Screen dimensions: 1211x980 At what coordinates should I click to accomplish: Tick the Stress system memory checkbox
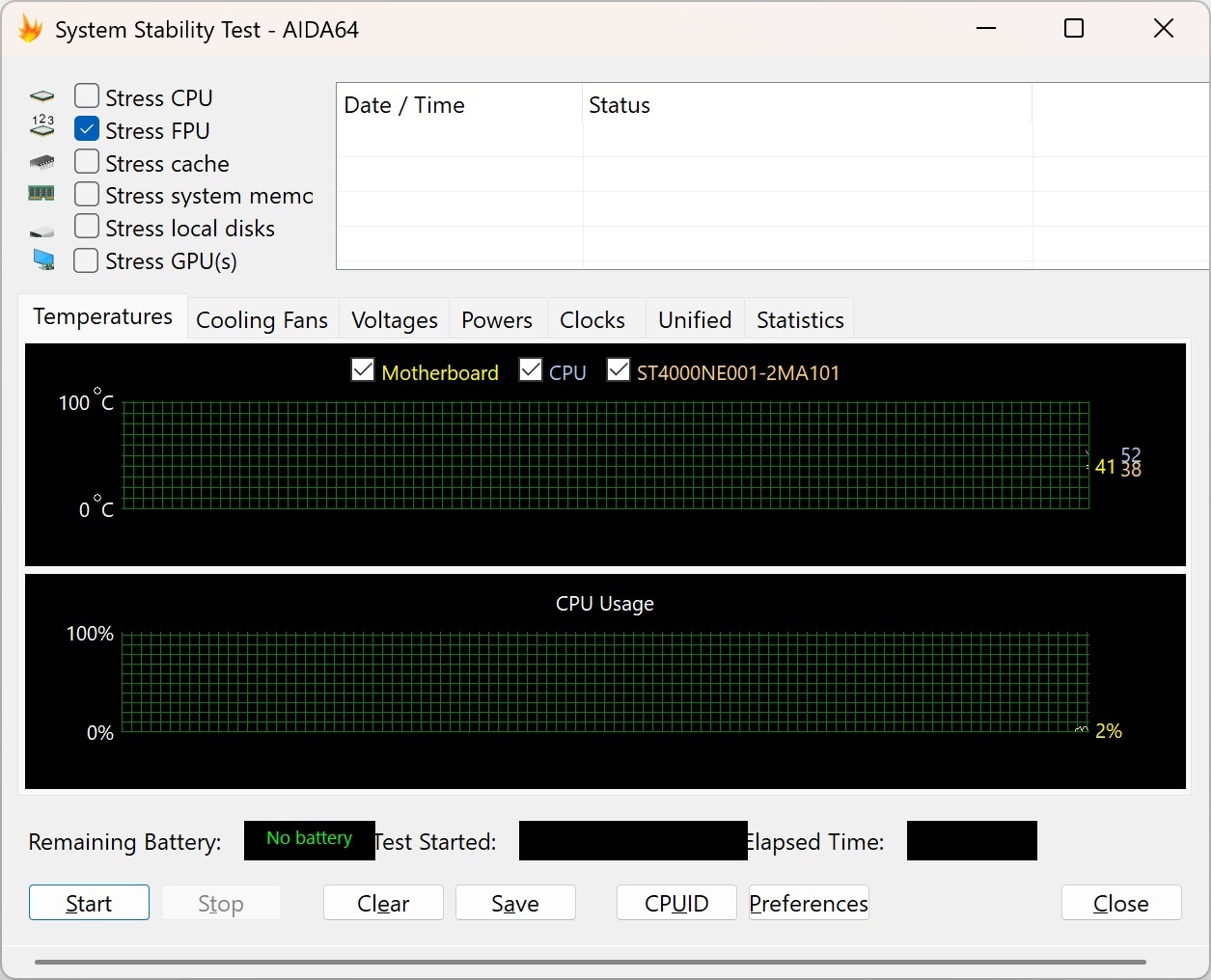pyautogui.click(x=87, y=194)
